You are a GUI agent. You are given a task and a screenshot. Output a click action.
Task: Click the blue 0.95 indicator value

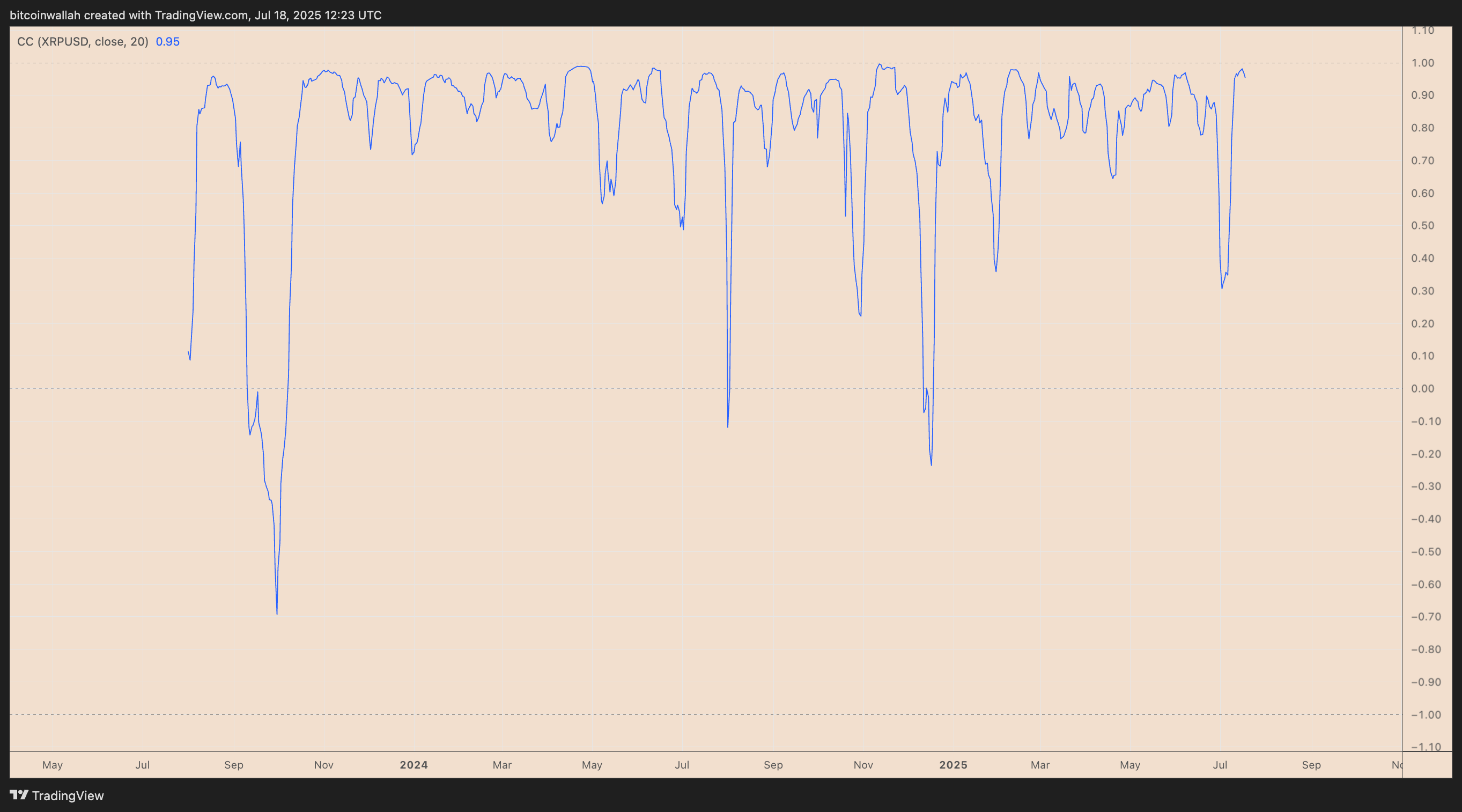[x=167, y=41]
